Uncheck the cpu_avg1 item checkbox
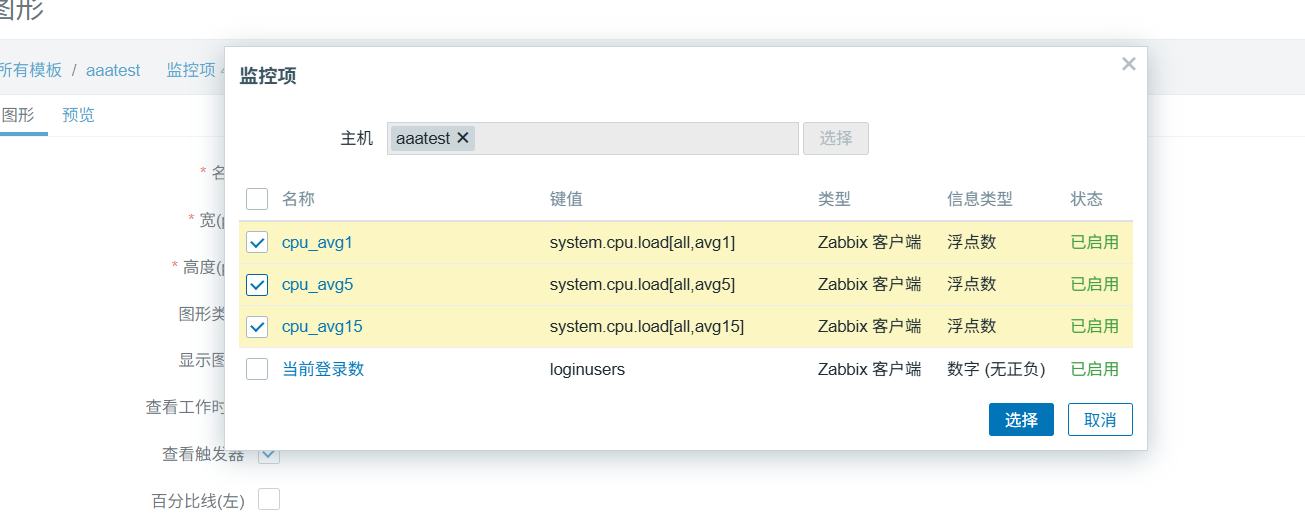The image size is (1305, 528). coord(257,242)
